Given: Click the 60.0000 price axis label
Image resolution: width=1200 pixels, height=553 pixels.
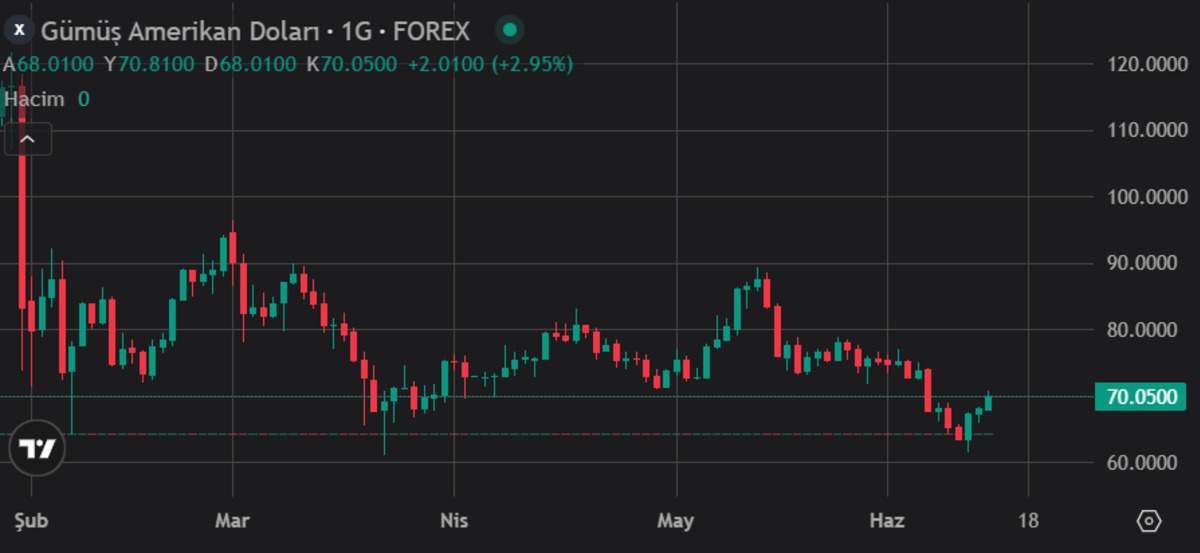Looking at the screenshot, I should pos(1142,463).
